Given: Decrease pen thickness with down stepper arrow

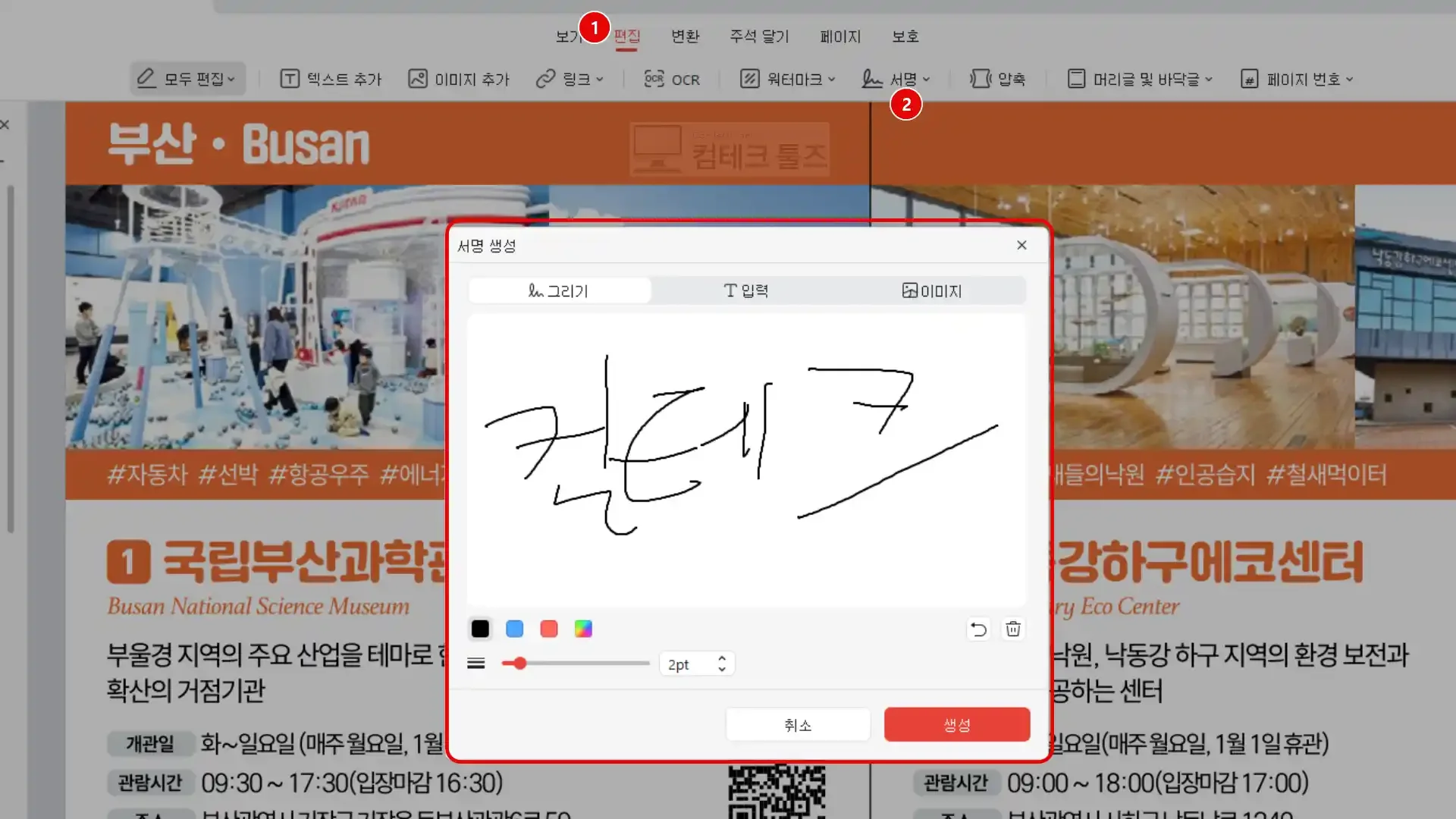Looking at the screenshot, I should [x=722, y=670].
